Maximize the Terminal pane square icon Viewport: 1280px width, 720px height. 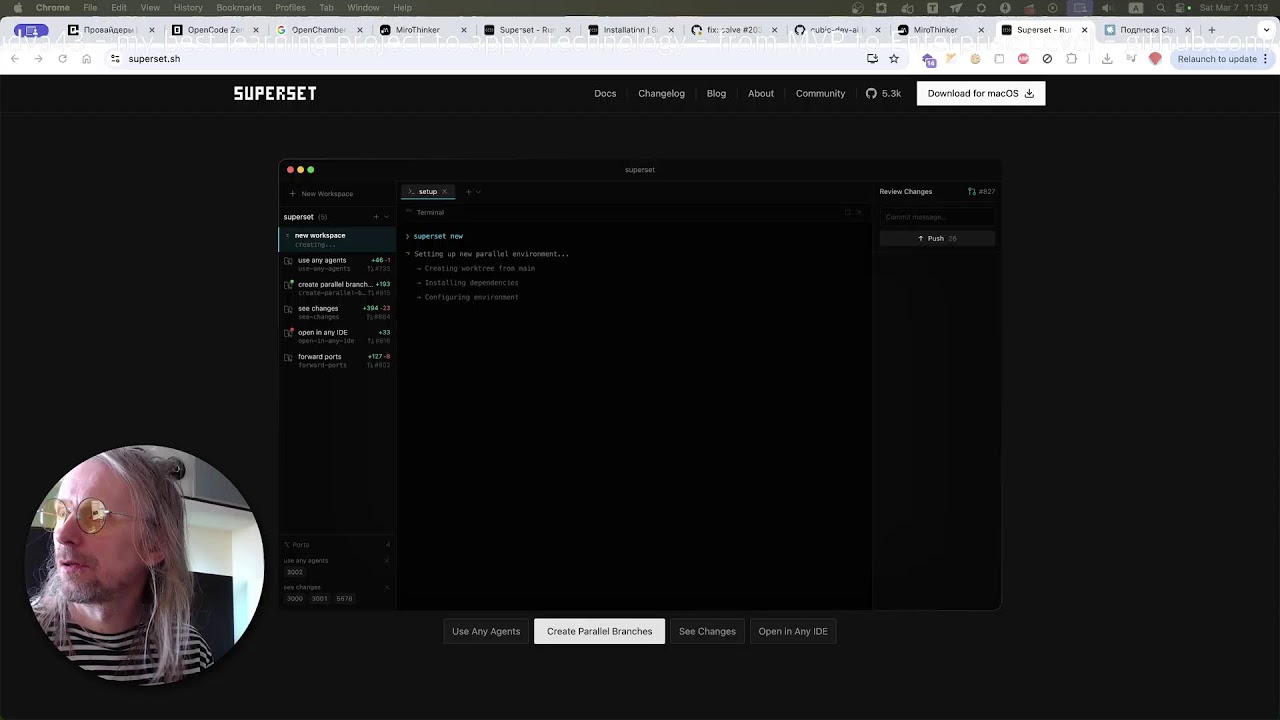[848, 212]
